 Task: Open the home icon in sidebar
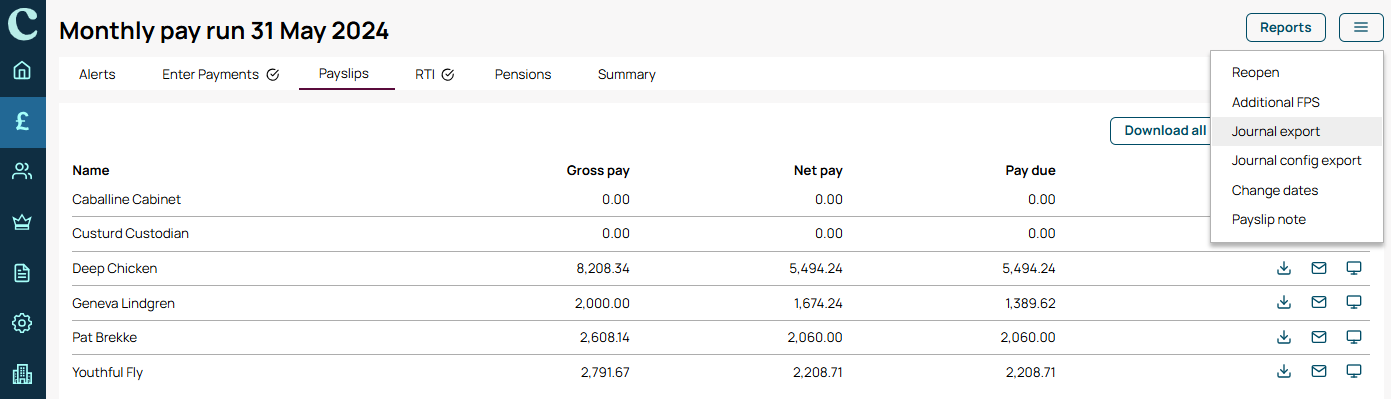tap(22, 71)
